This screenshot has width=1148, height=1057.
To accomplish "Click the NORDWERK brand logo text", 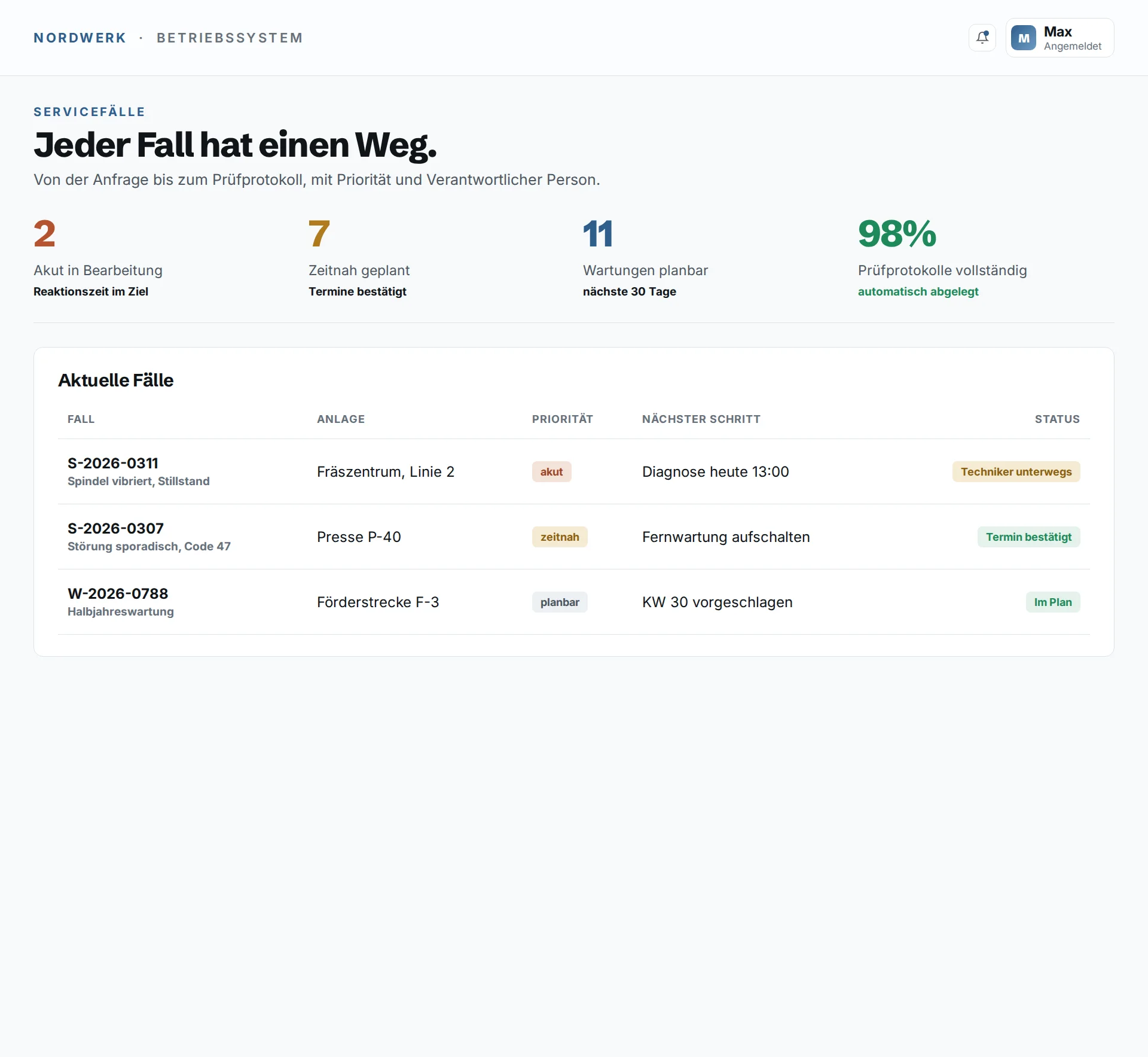I will [x=80, y=38].
